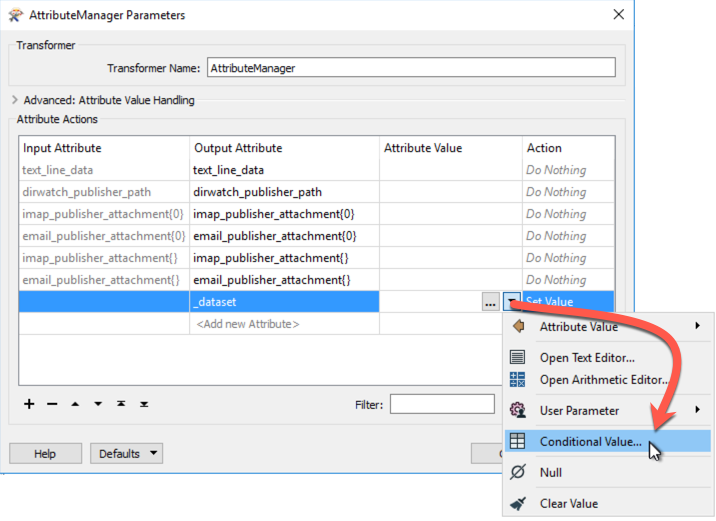Screen dimensions: 716x521
Task: Click the Arithmetic Editor calculator icon
Action: [517, 379]
